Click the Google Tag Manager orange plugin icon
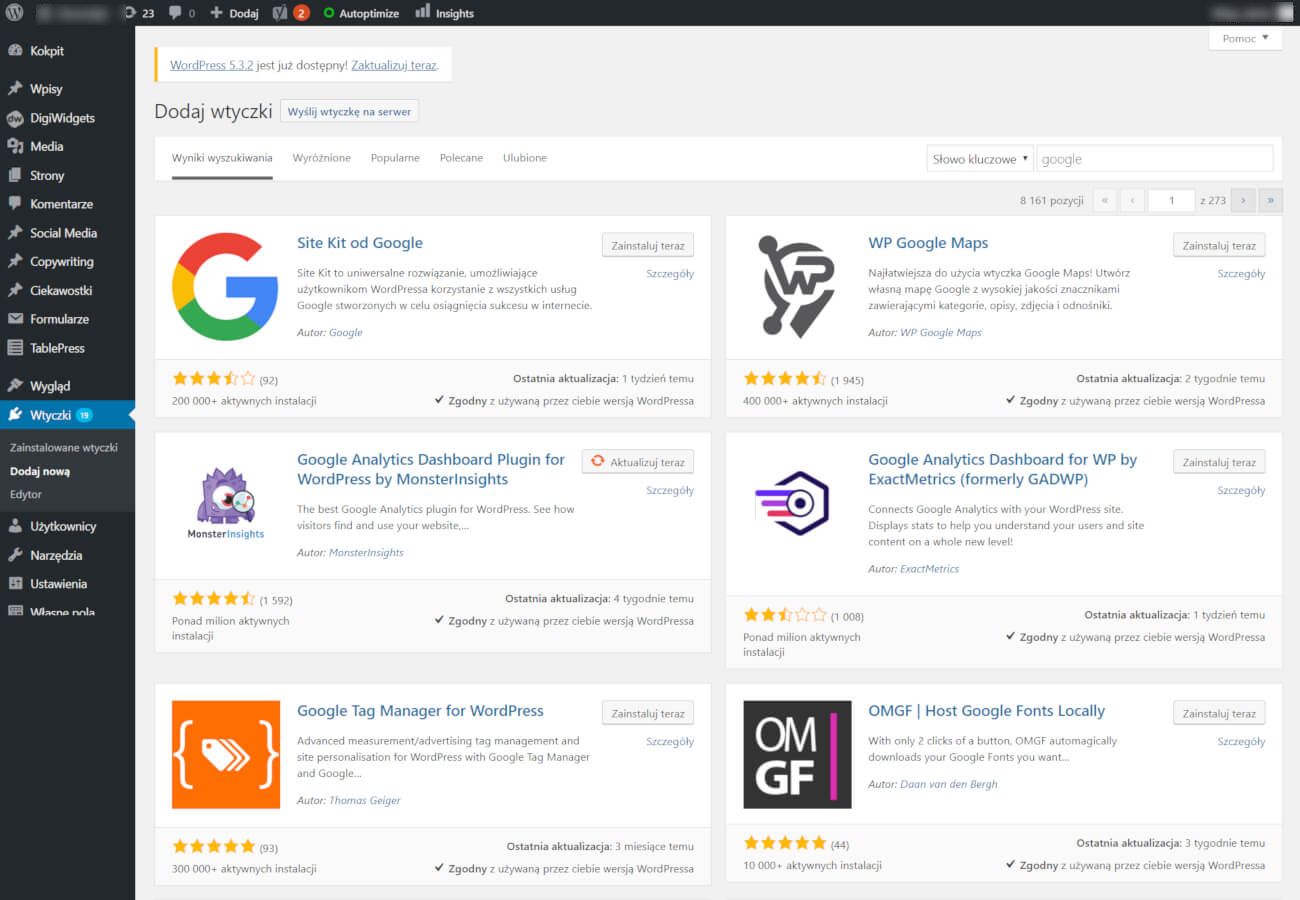Screen dimensions: 1300x900 [x=225, y=754]
